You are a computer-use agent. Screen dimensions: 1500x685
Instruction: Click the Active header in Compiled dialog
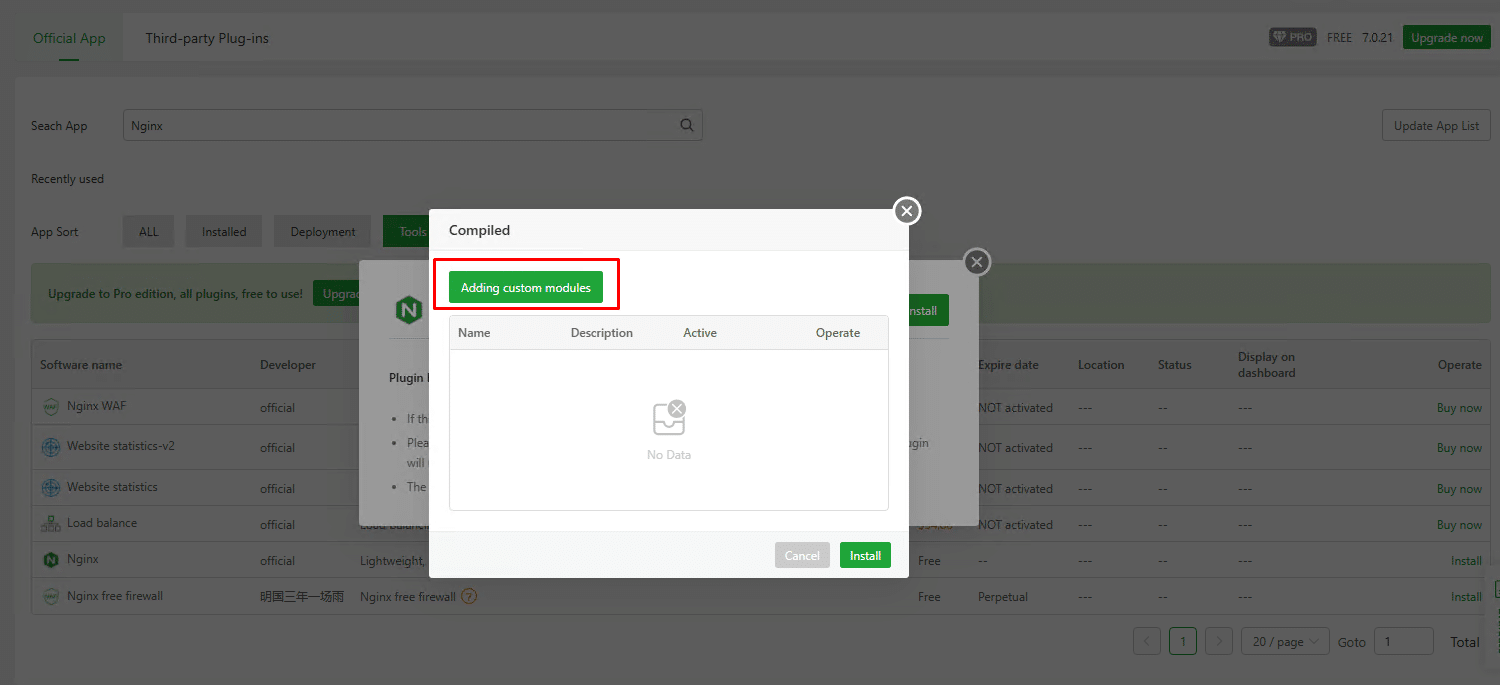[700, 333]
